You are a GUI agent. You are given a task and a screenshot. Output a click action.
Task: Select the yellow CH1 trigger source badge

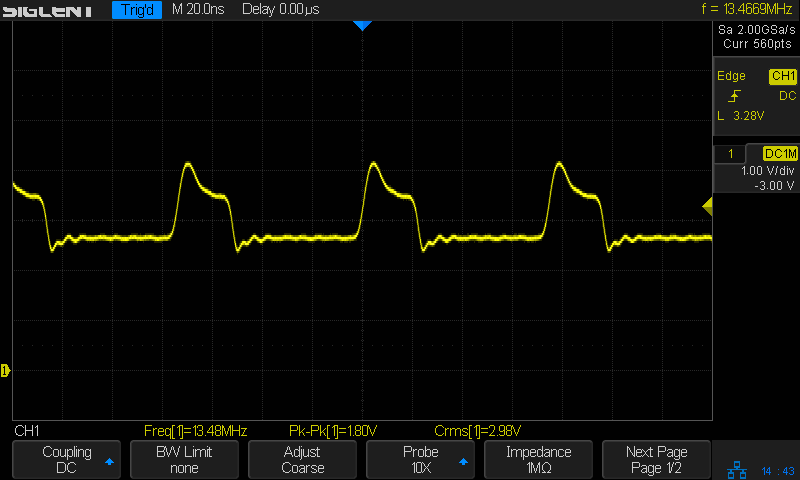click(x=782, y=76)
